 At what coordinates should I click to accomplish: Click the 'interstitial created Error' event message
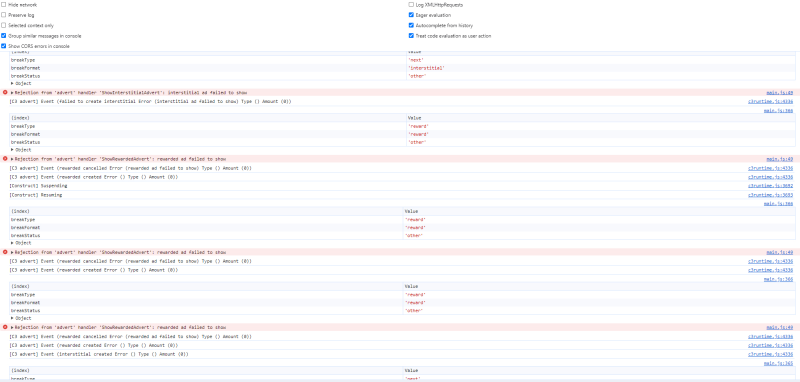pyautogui.click(x=99, y=354)
